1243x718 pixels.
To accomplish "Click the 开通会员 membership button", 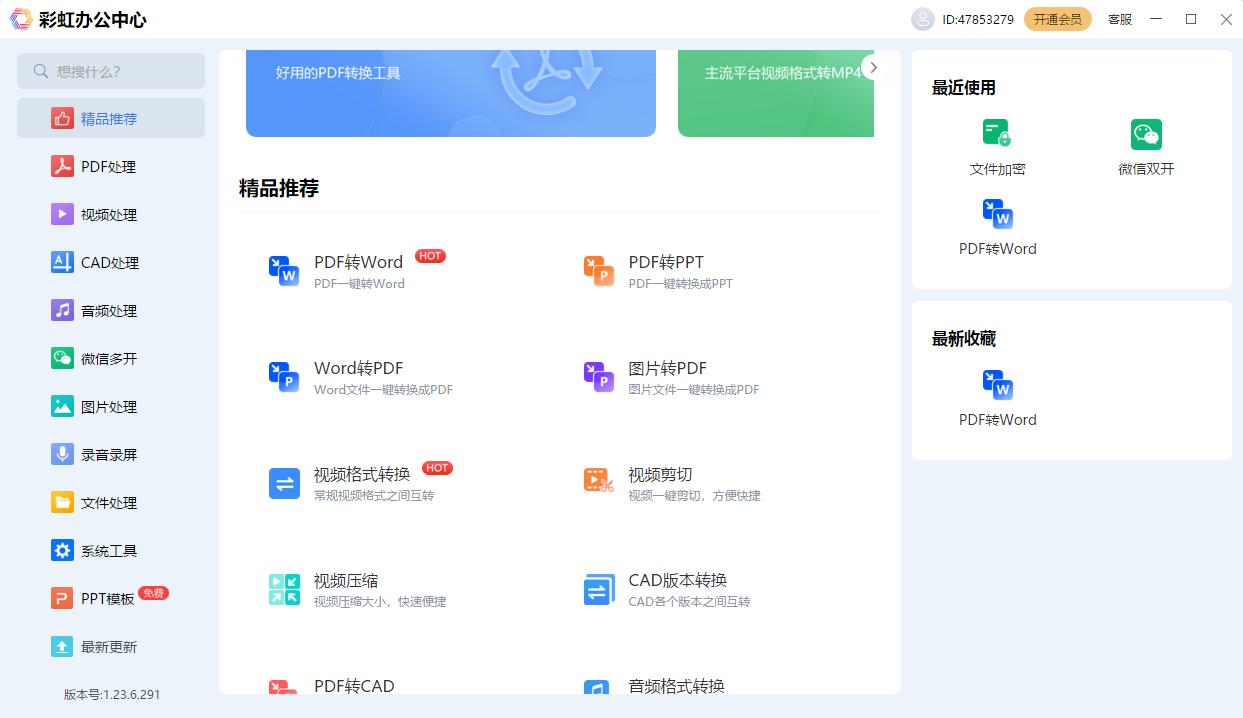I will [x=1057, y=18].
